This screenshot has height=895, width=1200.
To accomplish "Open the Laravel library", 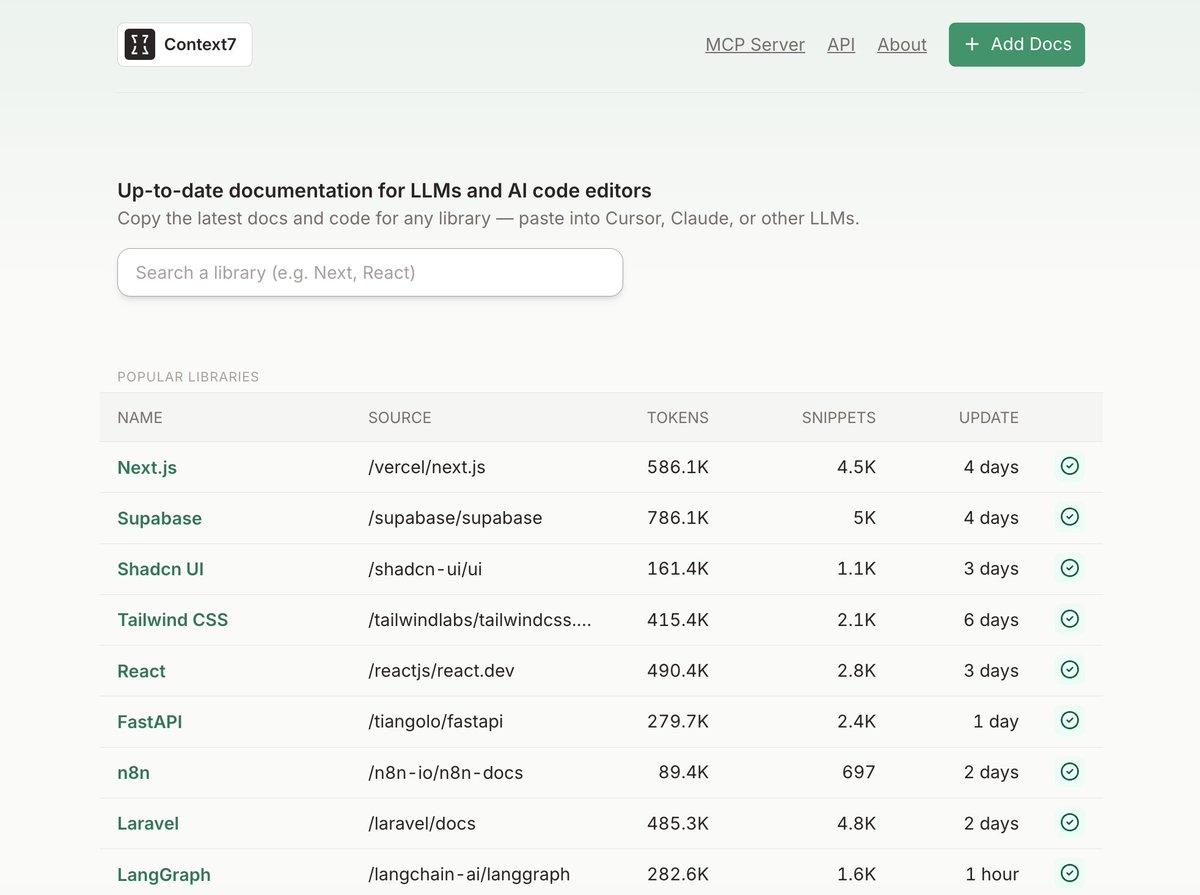I will pyautogui.click(x=148, y=824).
